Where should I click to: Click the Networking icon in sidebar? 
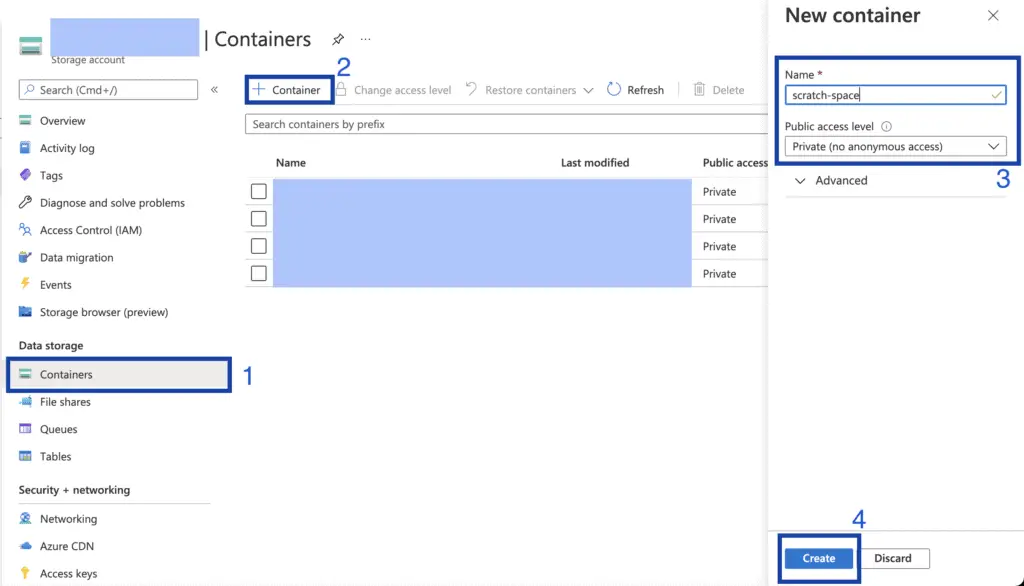[25, 518]
